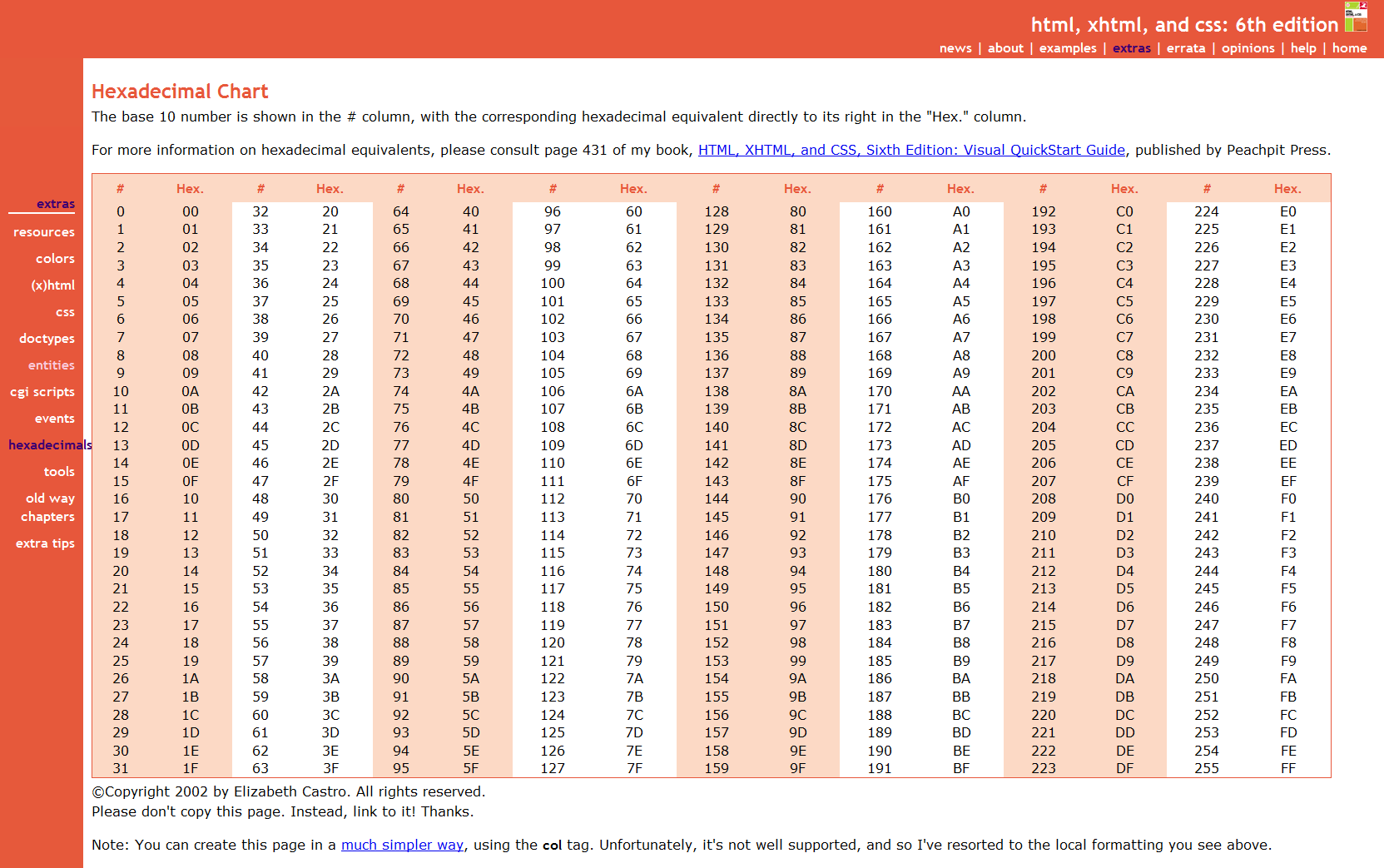Open the help page
Image resolution: width=1384 pixels, height=868 pixels.
pos(1303,48)
